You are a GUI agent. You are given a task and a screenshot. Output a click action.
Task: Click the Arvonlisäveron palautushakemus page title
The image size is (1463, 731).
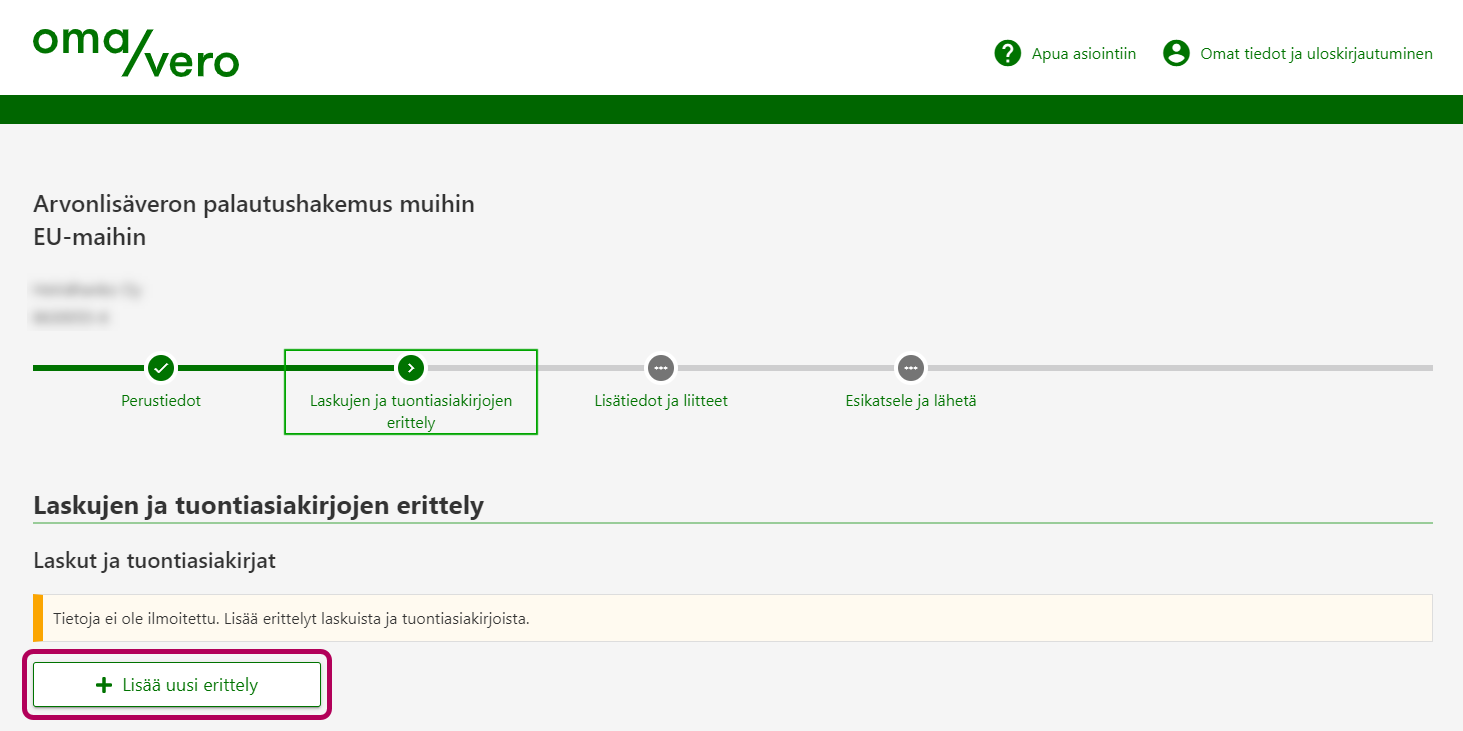click(254, 220)
